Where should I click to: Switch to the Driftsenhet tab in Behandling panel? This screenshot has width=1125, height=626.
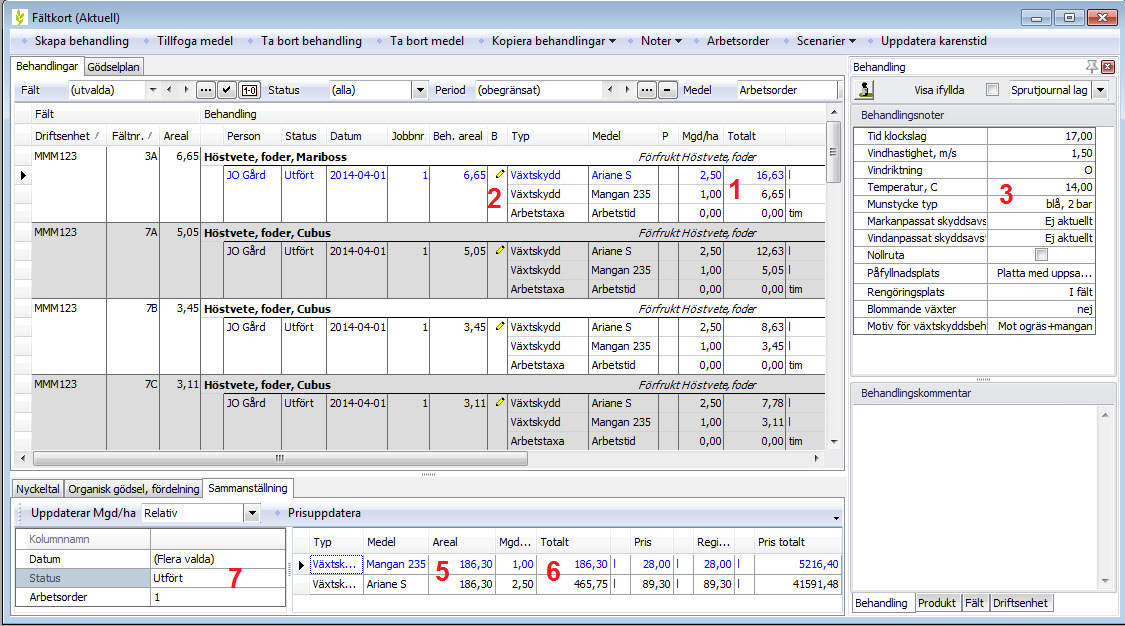click(x=1020, y=603)
